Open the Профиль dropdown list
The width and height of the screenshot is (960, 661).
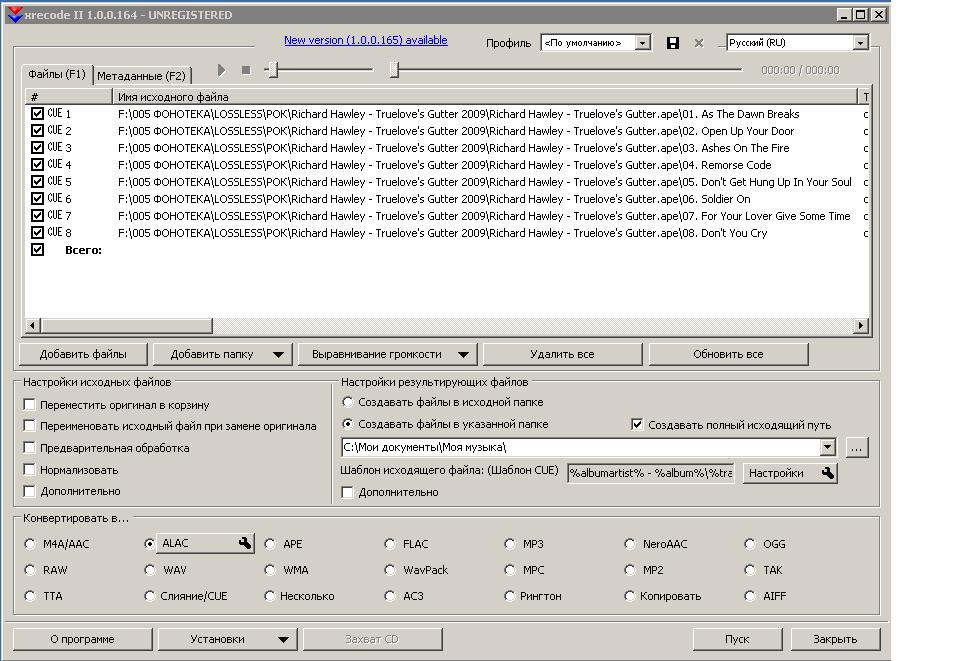642,43
